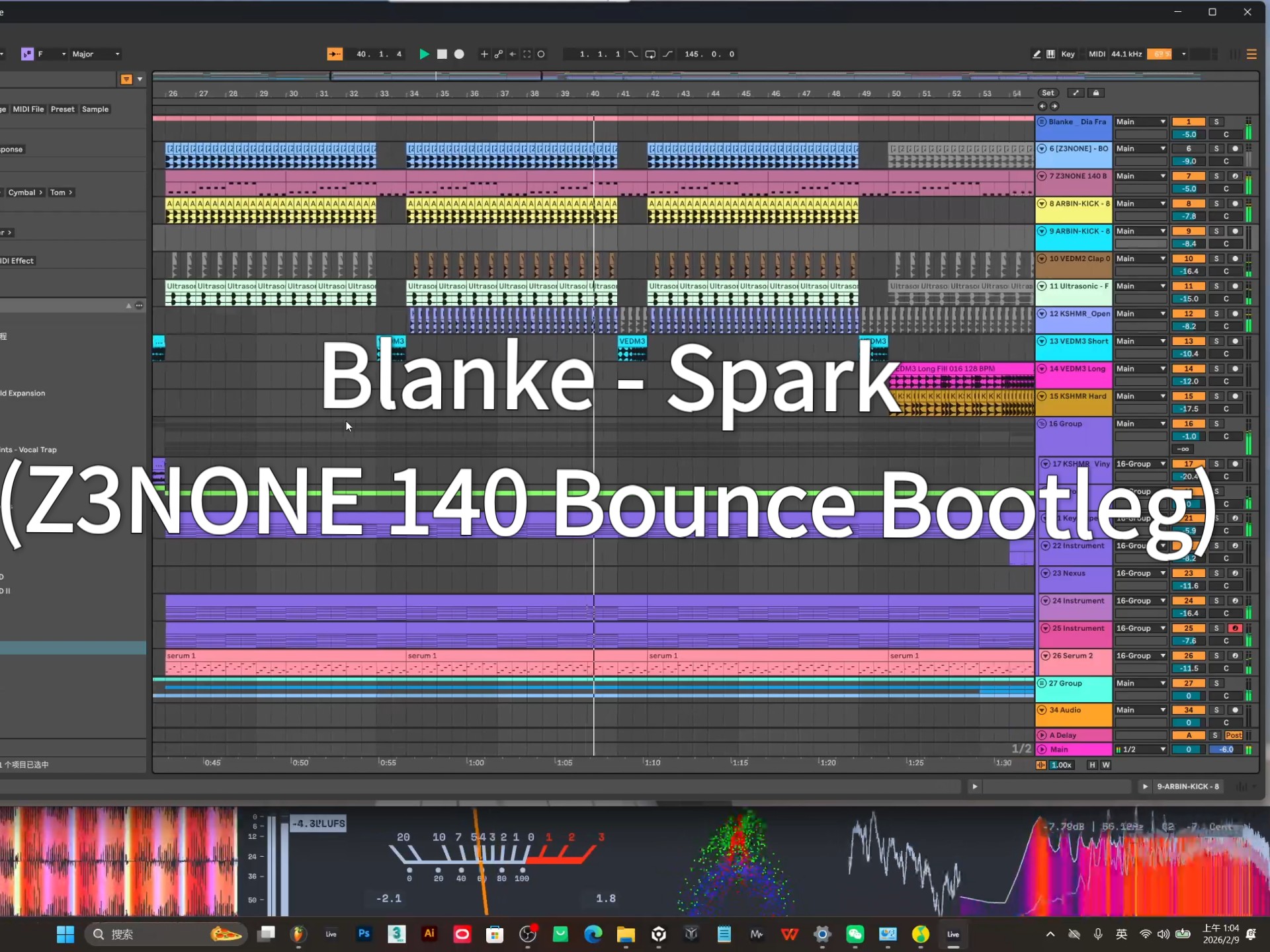Unfold the 10 VEDM2 Clap track
This screenshot has width=1270, height=952.
(x=1042, y=258)
